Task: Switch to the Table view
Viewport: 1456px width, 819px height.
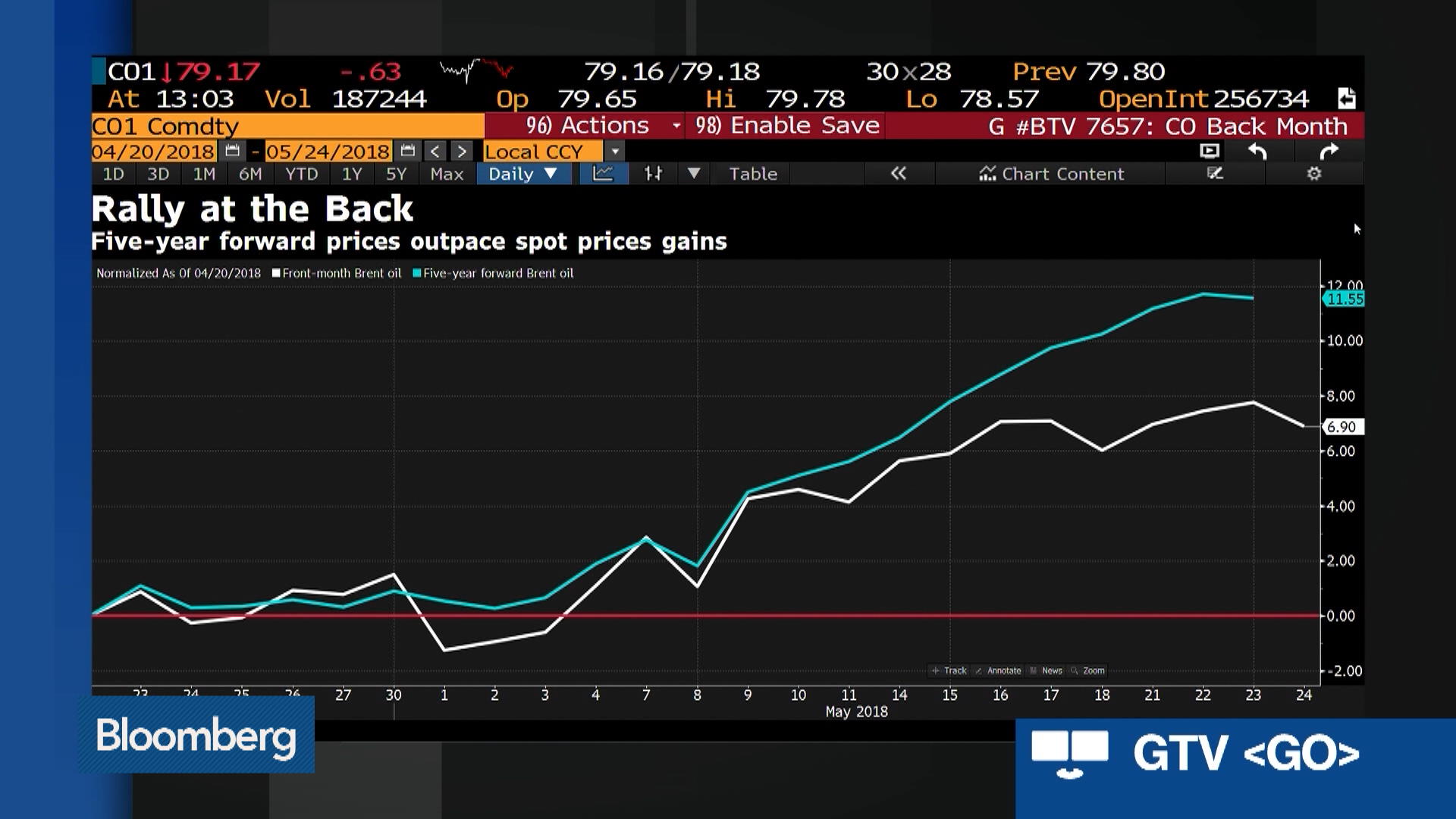Action: (753, 174)
